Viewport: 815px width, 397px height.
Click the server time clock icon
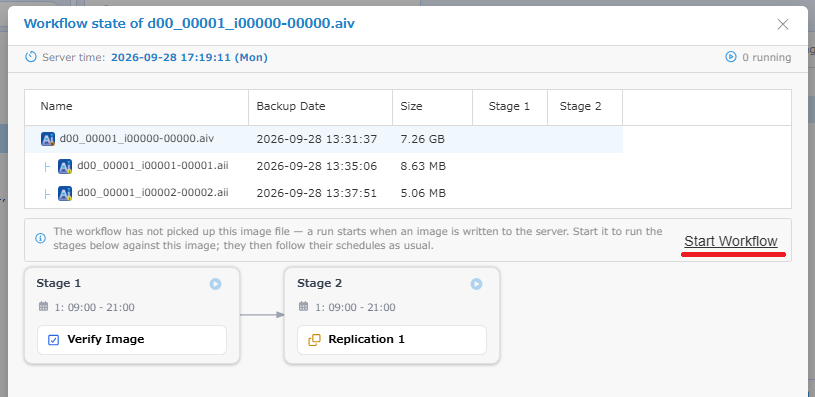[31, 57]
